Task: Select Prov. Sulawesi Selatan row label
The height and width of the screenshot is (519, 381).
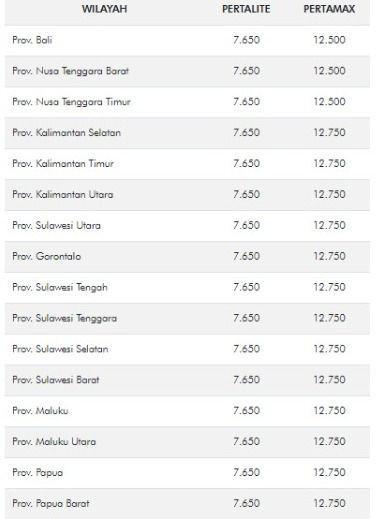Action: [60, 349]
